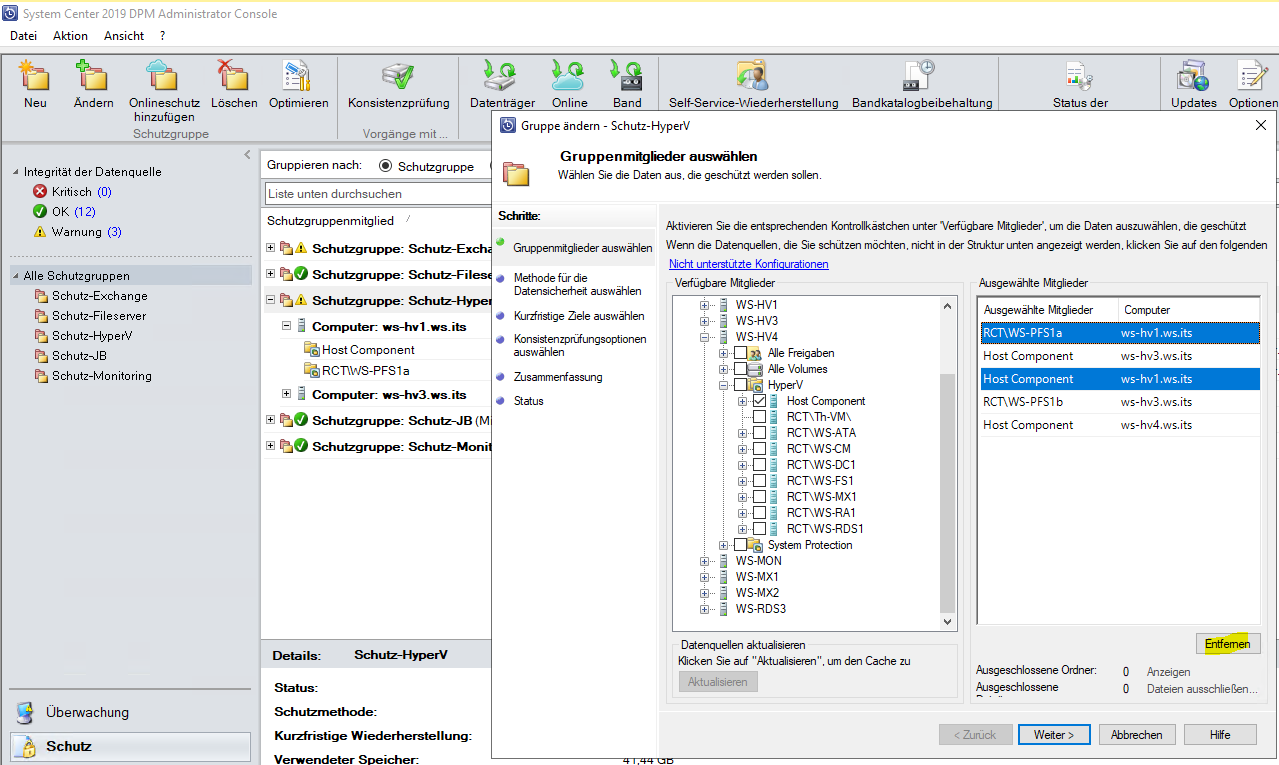Open Bandkatalogbeibehaltung settings
1279x765 pixels.
point(920,77)
